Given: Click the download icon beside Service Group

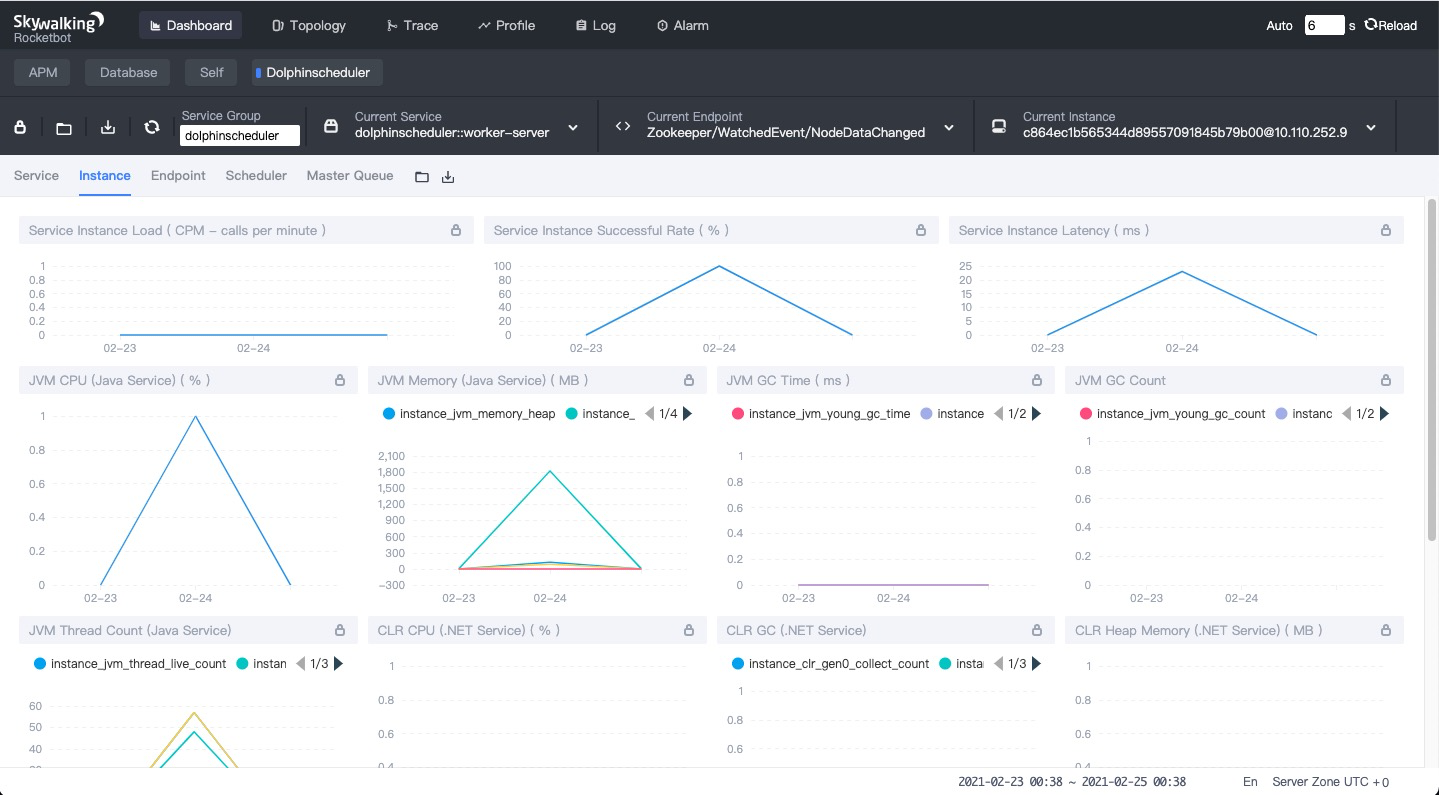Looking at the screenshot, I should (108, 127).
